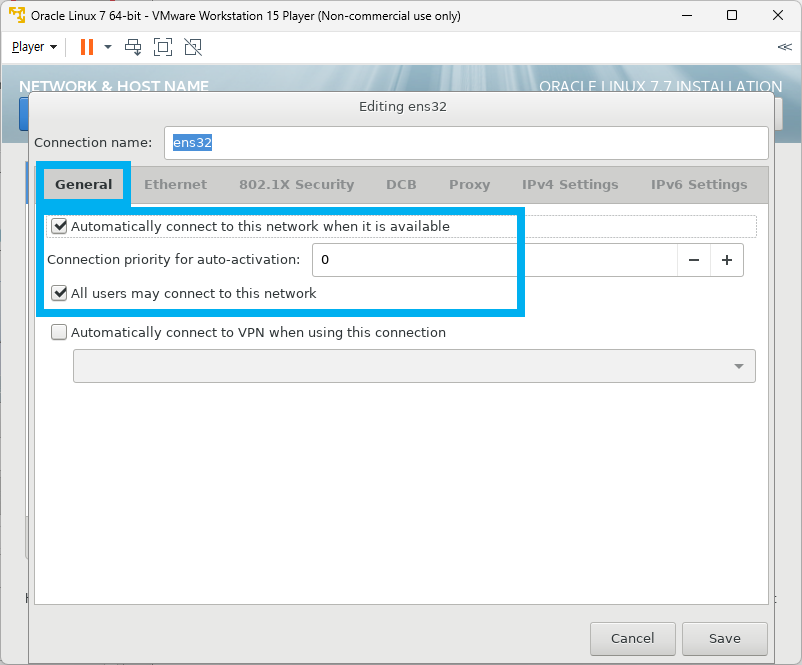Open the Proxy tab
Screen dimensions: 802x665
pyautogui.click(x=470, y=185)
